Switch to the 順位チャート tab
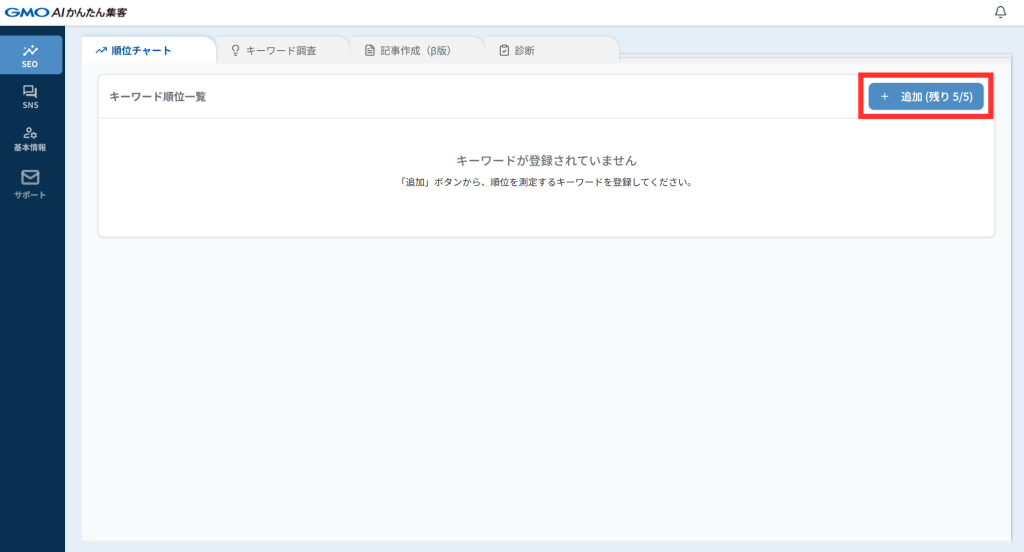The height and width of the screenshot is (552, 1024). (141, 50)
